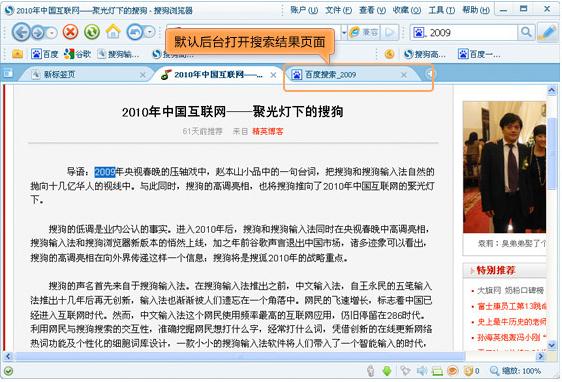Open the 搜狗输... bookmark
The image size is (562, 382).
(x=118, y=54)
